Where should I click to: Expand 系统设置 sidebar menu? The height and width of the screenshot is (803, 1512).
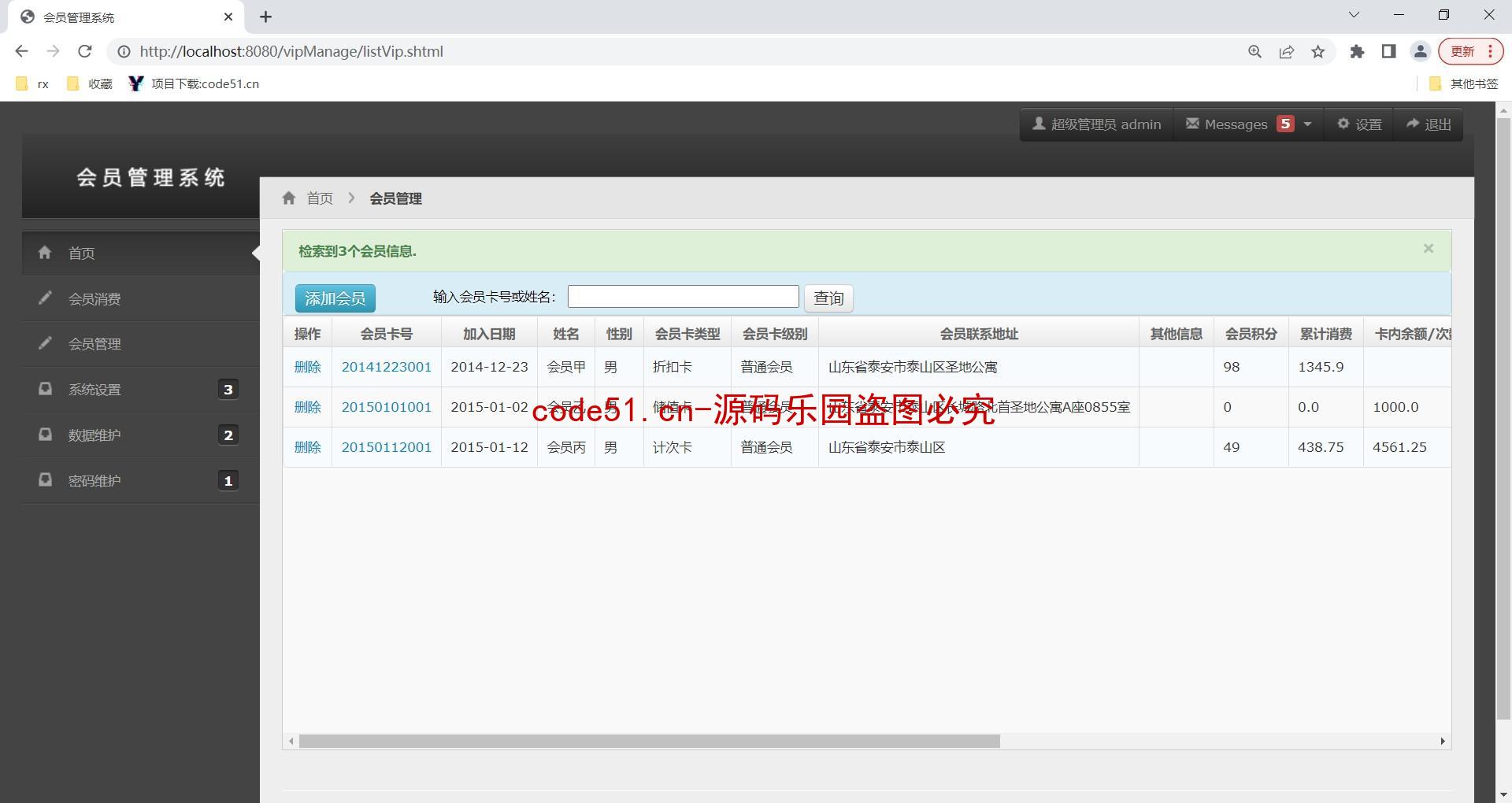[x=140, y=390]
